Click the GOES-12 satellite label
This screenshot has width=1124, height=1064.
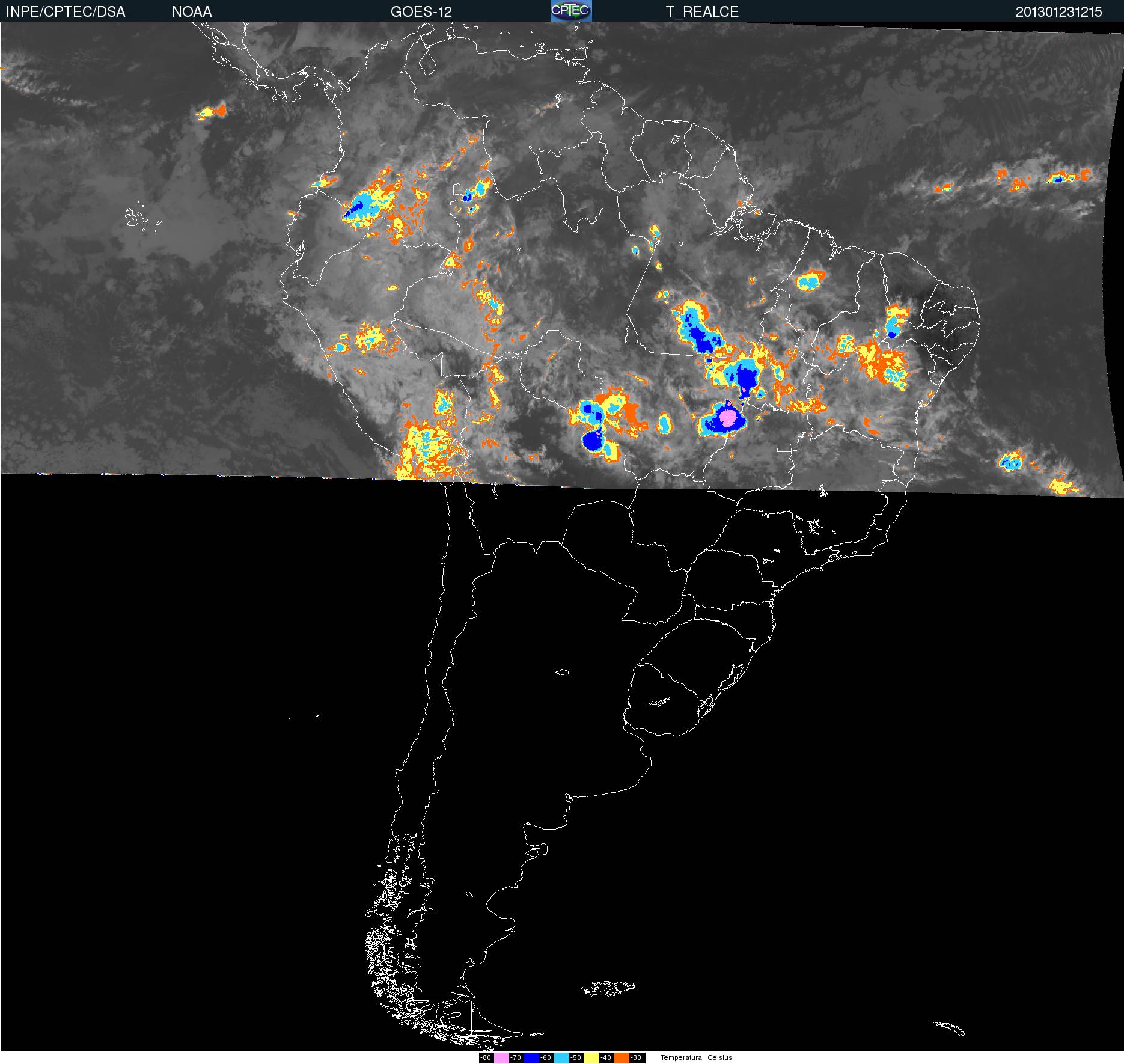coord(421,11)
